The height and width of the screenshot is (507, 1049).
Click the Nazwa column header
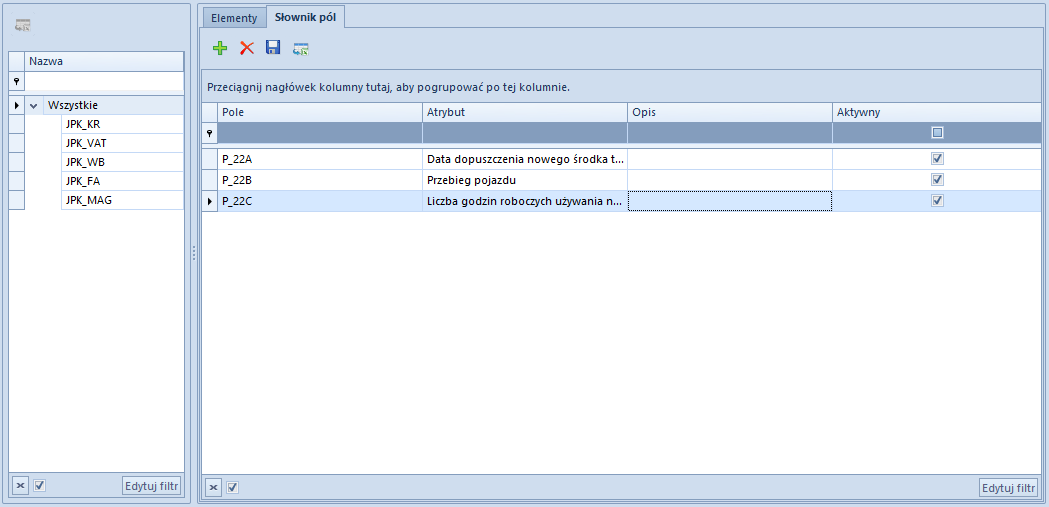click(104, 62)
